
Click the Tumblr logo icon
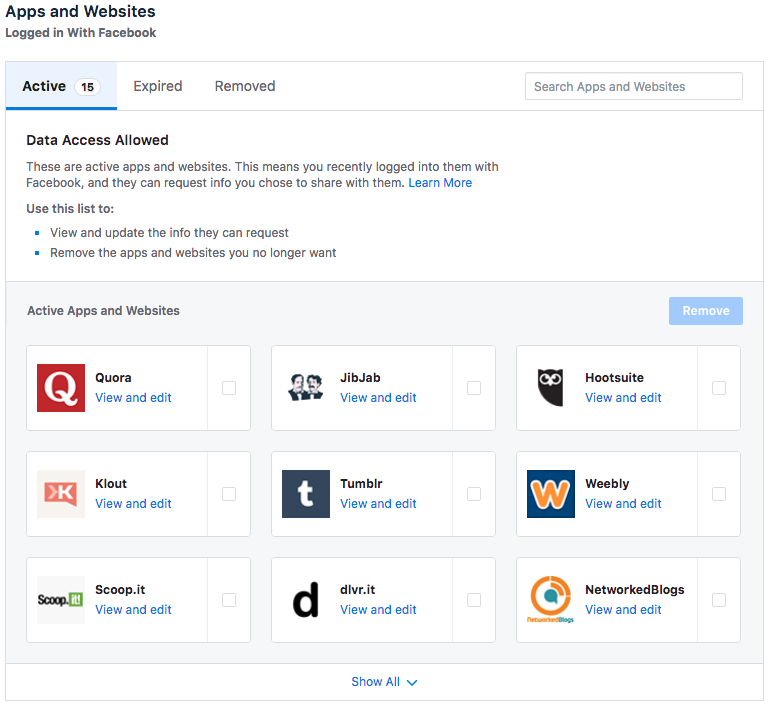tap(306, 494)
